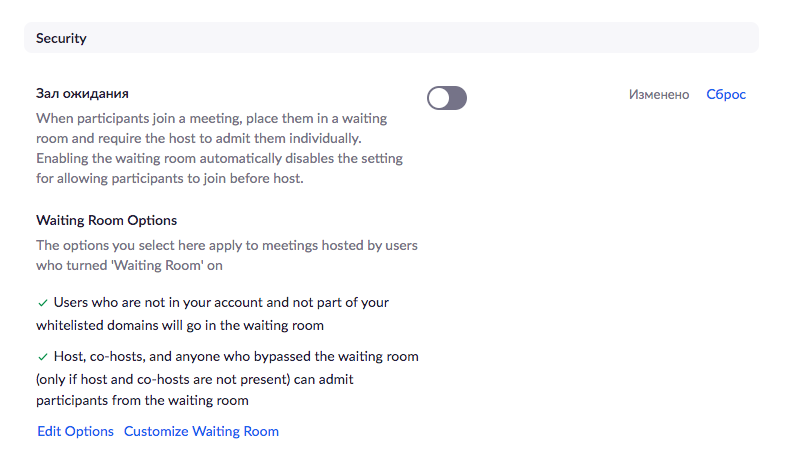The image size is (792, 470).
Task: Click the white knob of the waiting room toggle
Action: [x=438, y=97]
